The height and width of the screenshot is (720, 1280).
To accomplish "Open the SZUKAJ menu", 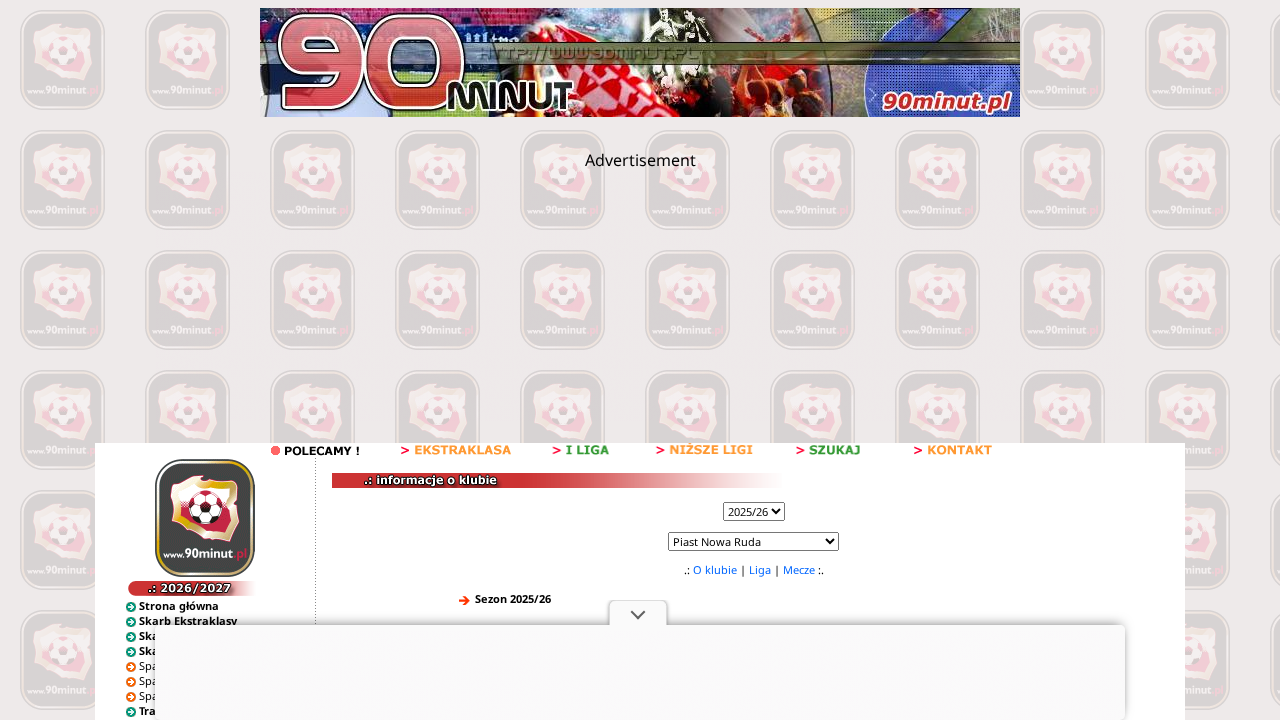I will 828,451.
